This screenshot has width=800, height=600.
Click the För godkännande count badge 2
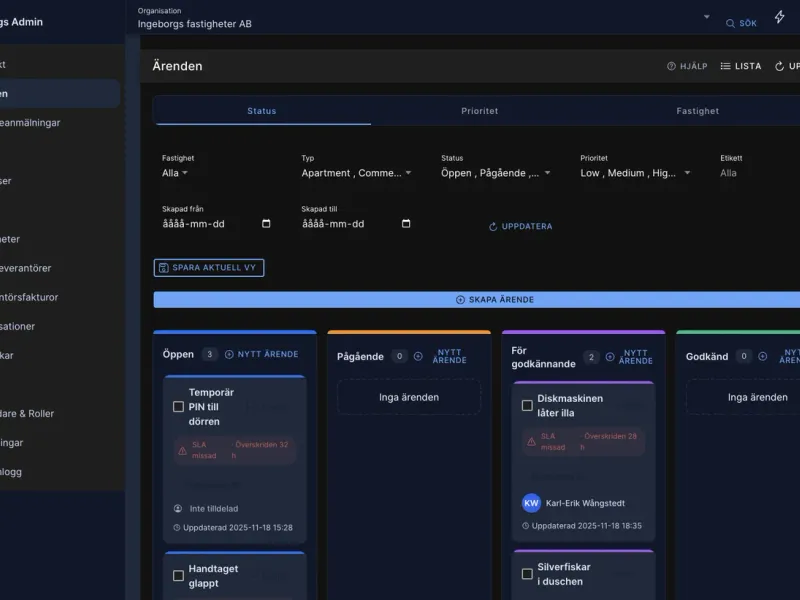pyautogui.click(x=591, y=357)
